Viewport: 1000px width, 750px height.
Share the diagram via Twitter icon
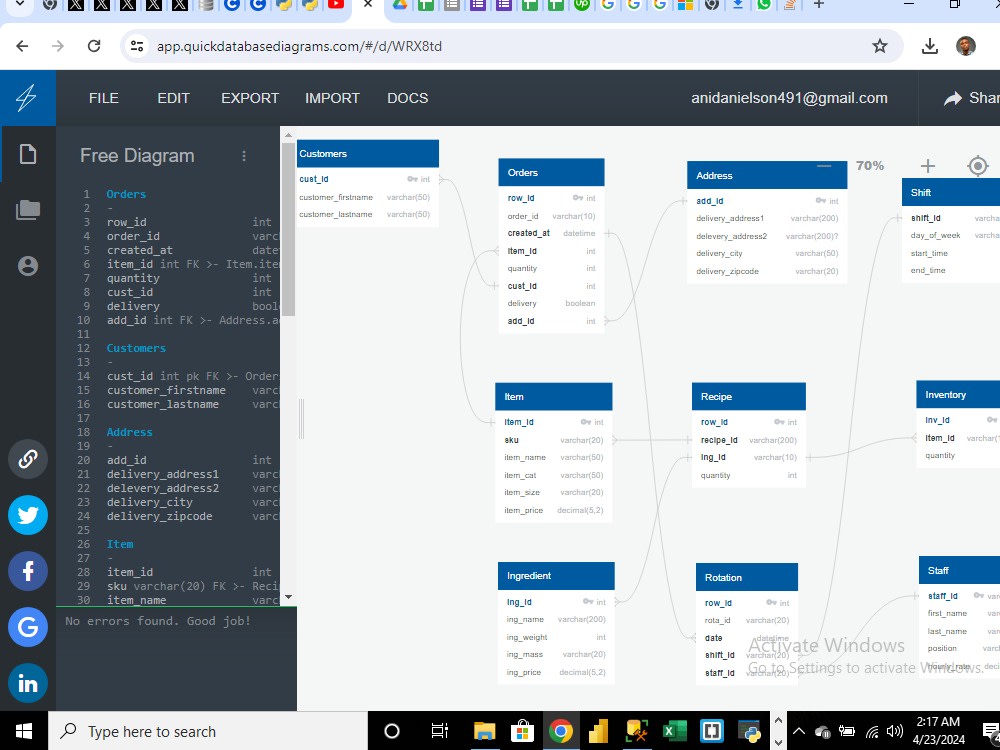click(27, 515)
